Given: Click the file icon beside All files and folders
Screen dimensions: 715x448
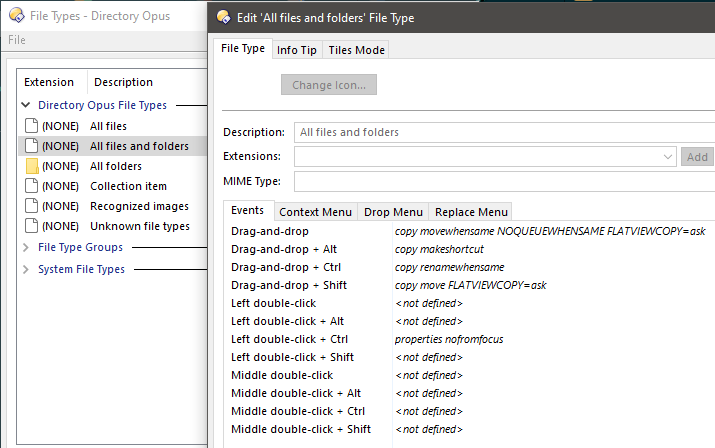Looking at the screenshot, I should coord(31,146).
